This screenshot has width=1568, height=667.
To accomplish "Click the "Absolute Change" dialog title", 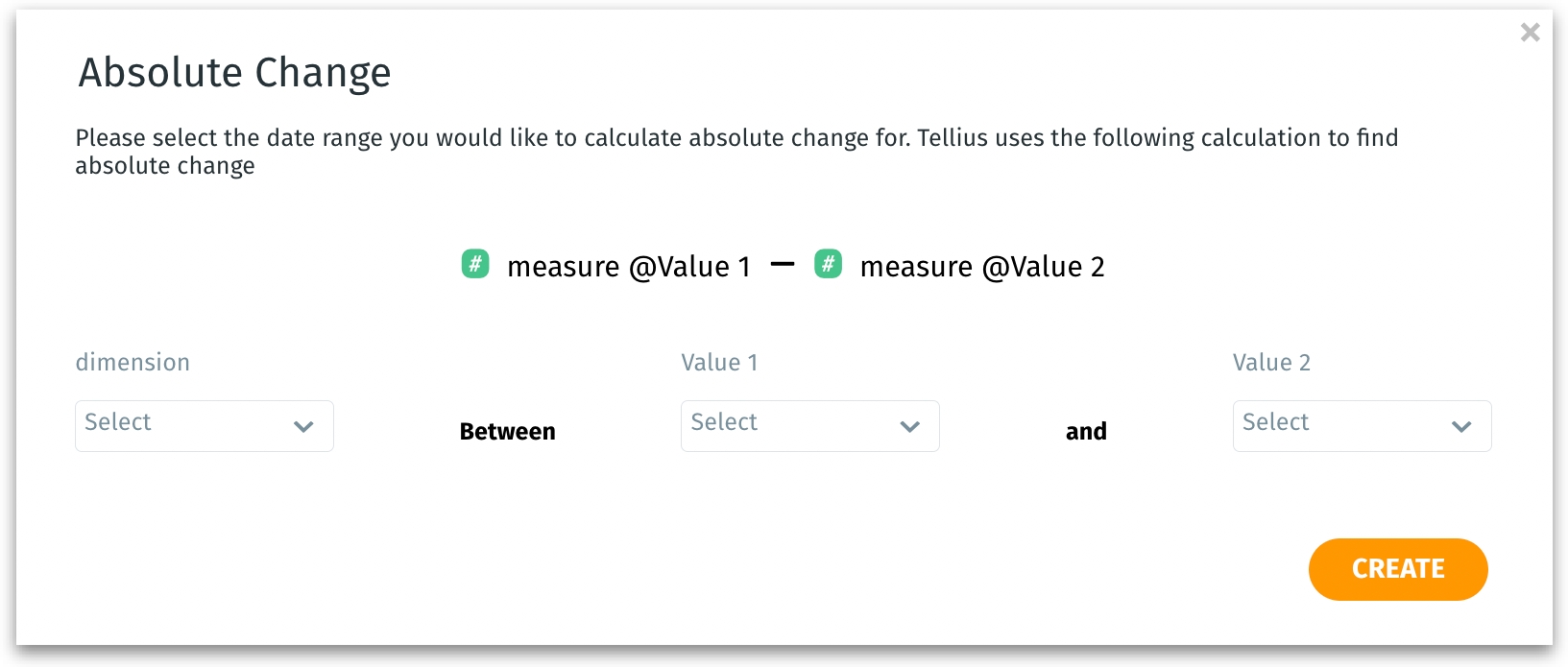I will [234, 73].
